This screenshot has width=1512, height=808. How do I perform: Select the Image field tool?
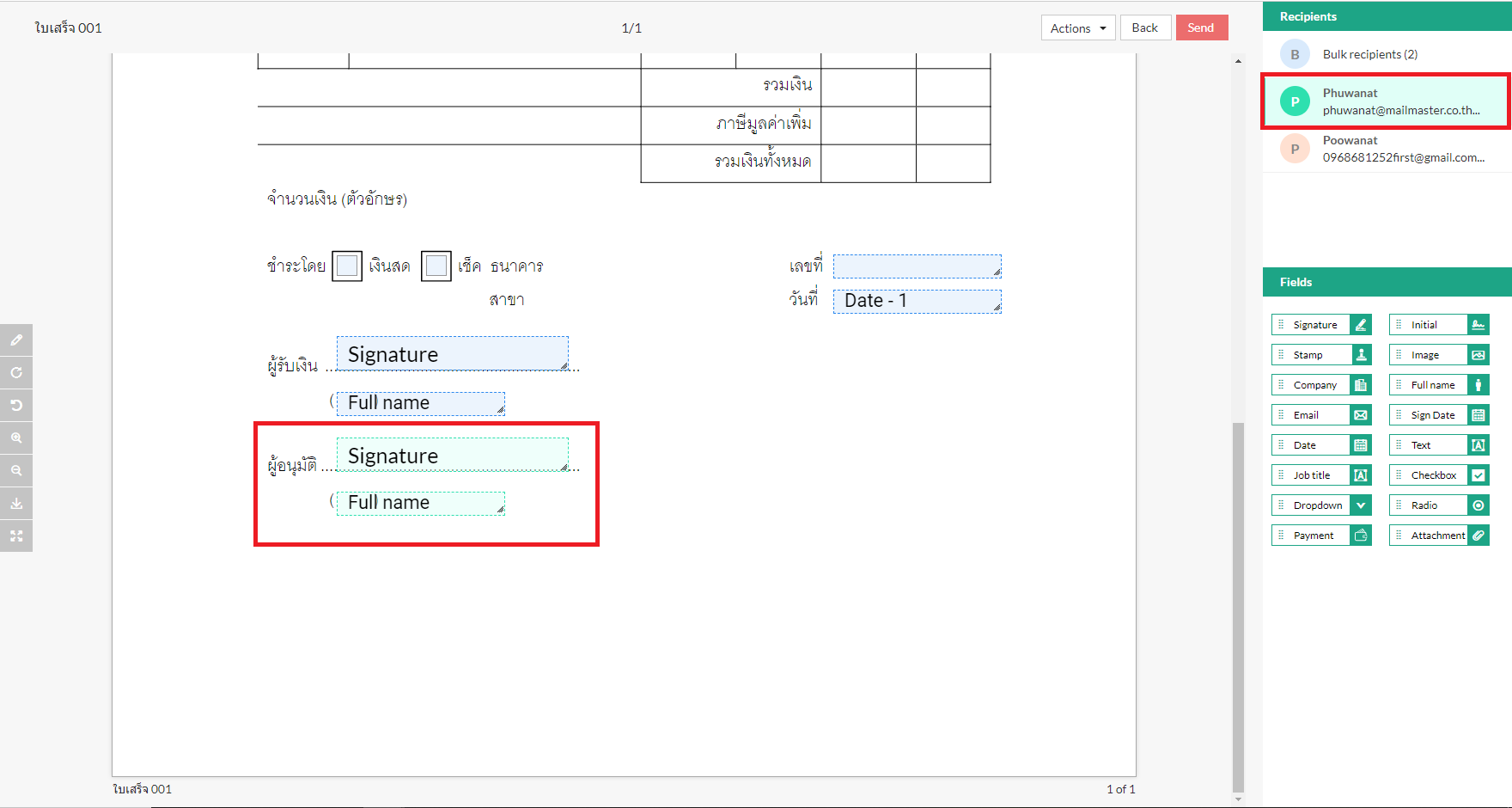click(1439, 355)
